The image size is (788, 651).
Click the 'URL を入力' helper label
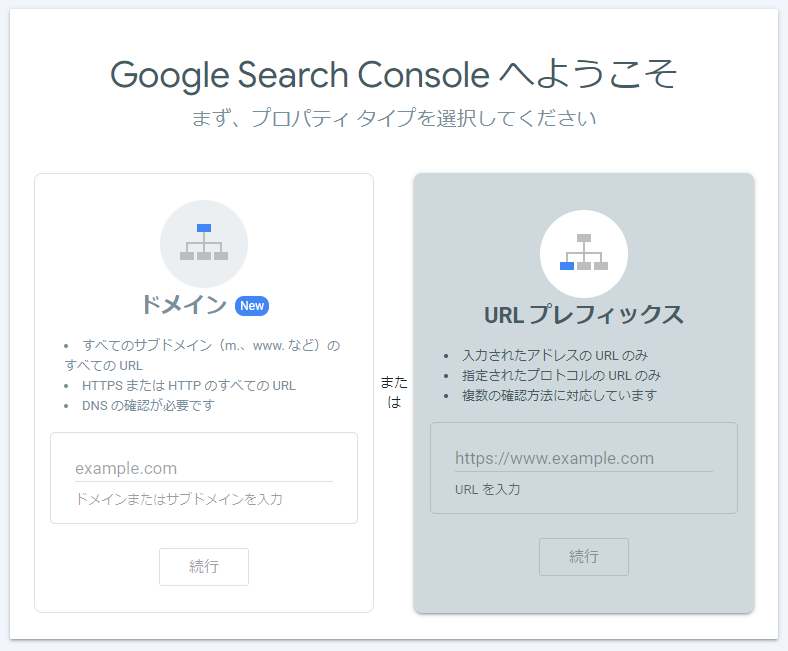[487, 489]
